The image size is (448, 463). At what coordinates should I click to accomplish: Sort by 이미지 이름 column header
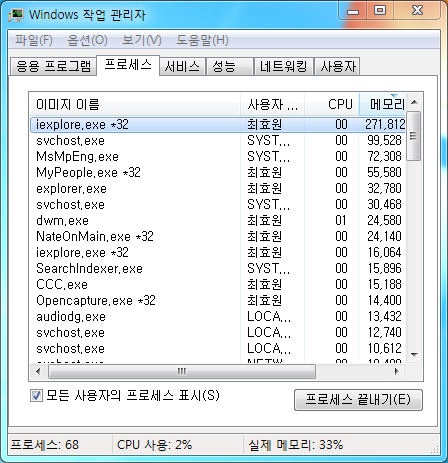click(x=135, y=104)
